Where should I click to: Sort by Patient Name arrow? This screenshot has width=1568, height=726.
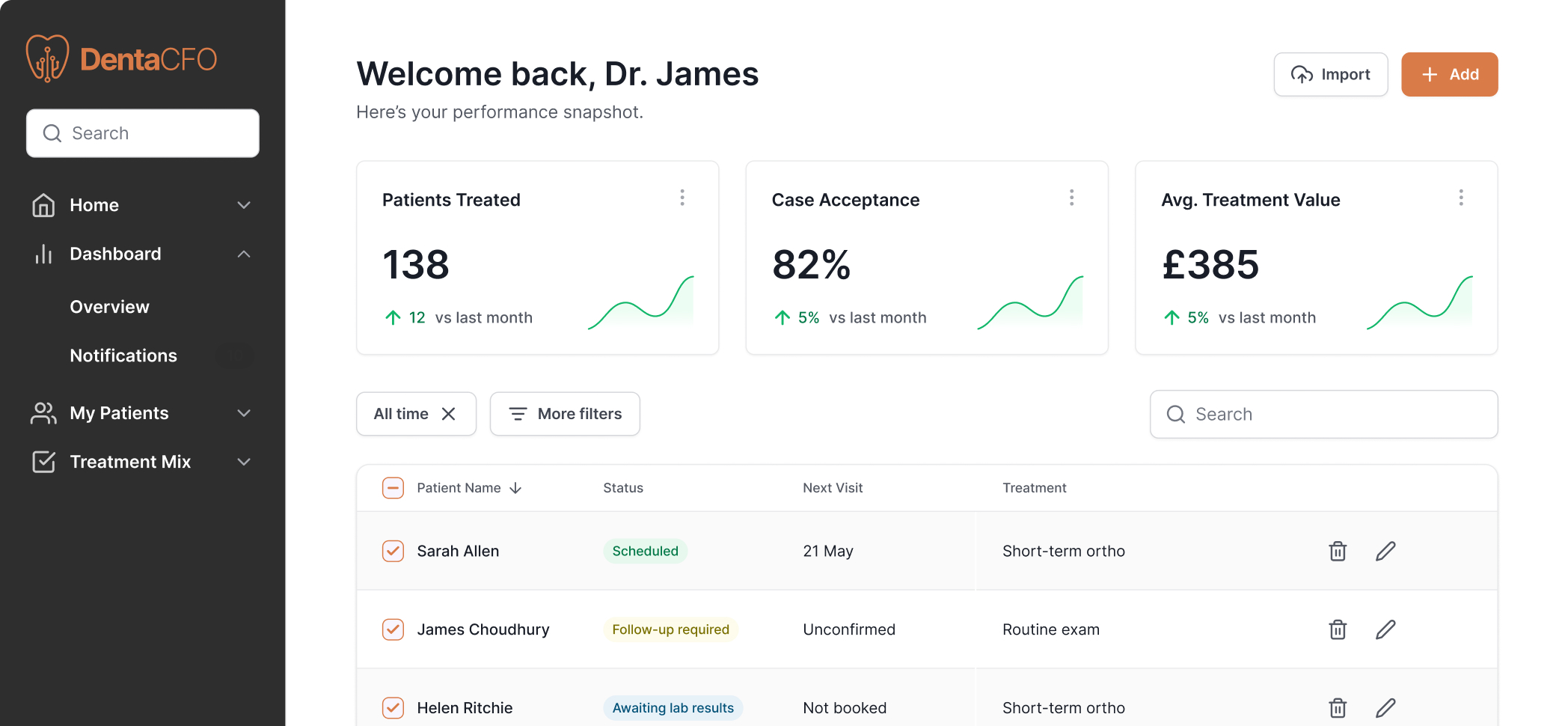click(x=515, y=488)
